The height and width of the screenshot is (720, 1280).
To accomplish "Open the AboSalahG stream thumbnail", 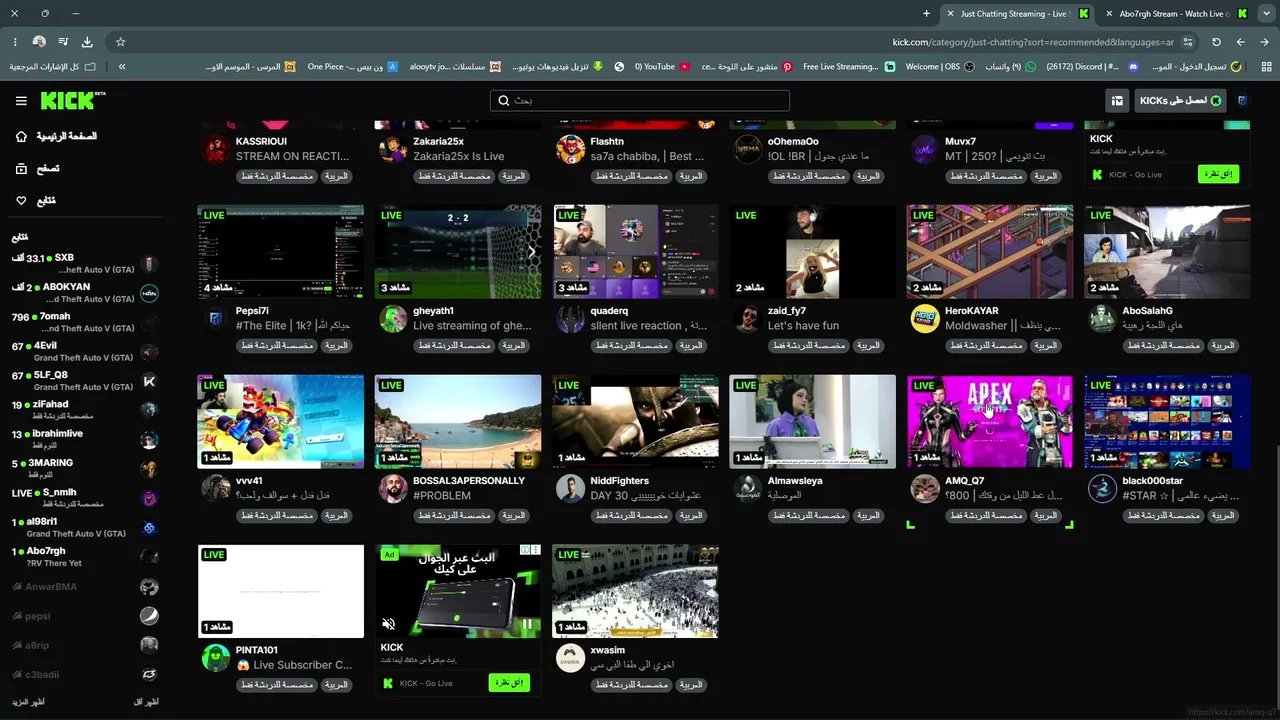I will pyautogui.click(x=1167, y=252).
